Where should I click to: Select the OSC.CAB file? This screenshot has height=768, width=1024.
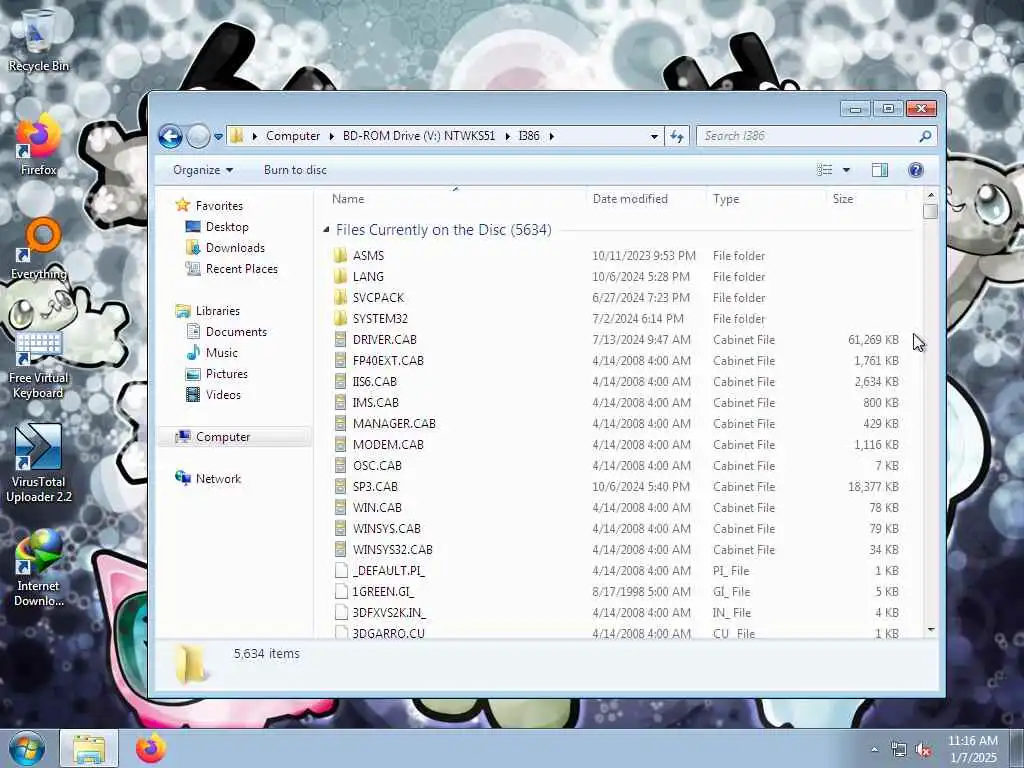(x=377, y=466)
